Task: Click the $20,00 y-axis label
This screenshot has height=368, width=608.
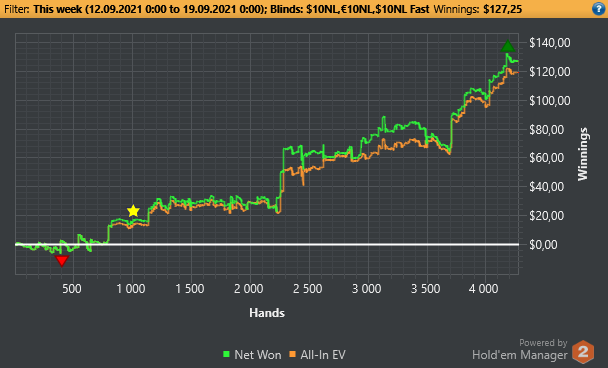Action: [547, 216]
